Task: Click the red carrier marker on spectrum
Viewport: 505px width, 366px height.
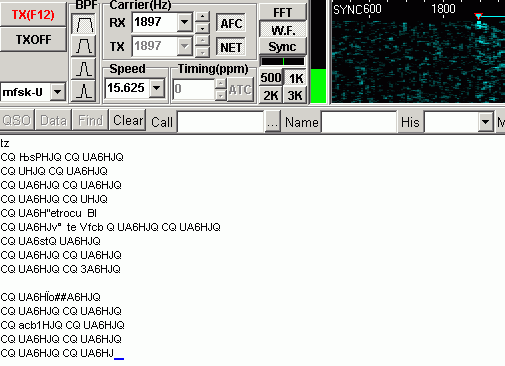Action: (x=478, y=16)
